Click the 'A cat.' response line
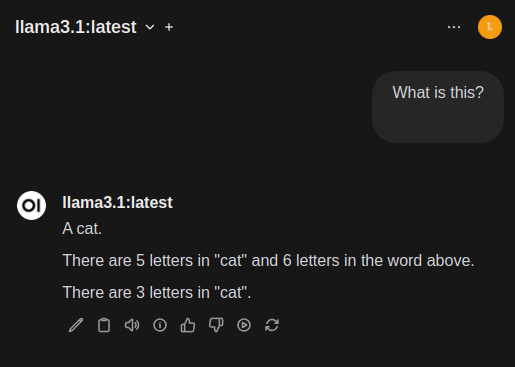The width and height of the screenshot is (515, 367). click(82, 229)
